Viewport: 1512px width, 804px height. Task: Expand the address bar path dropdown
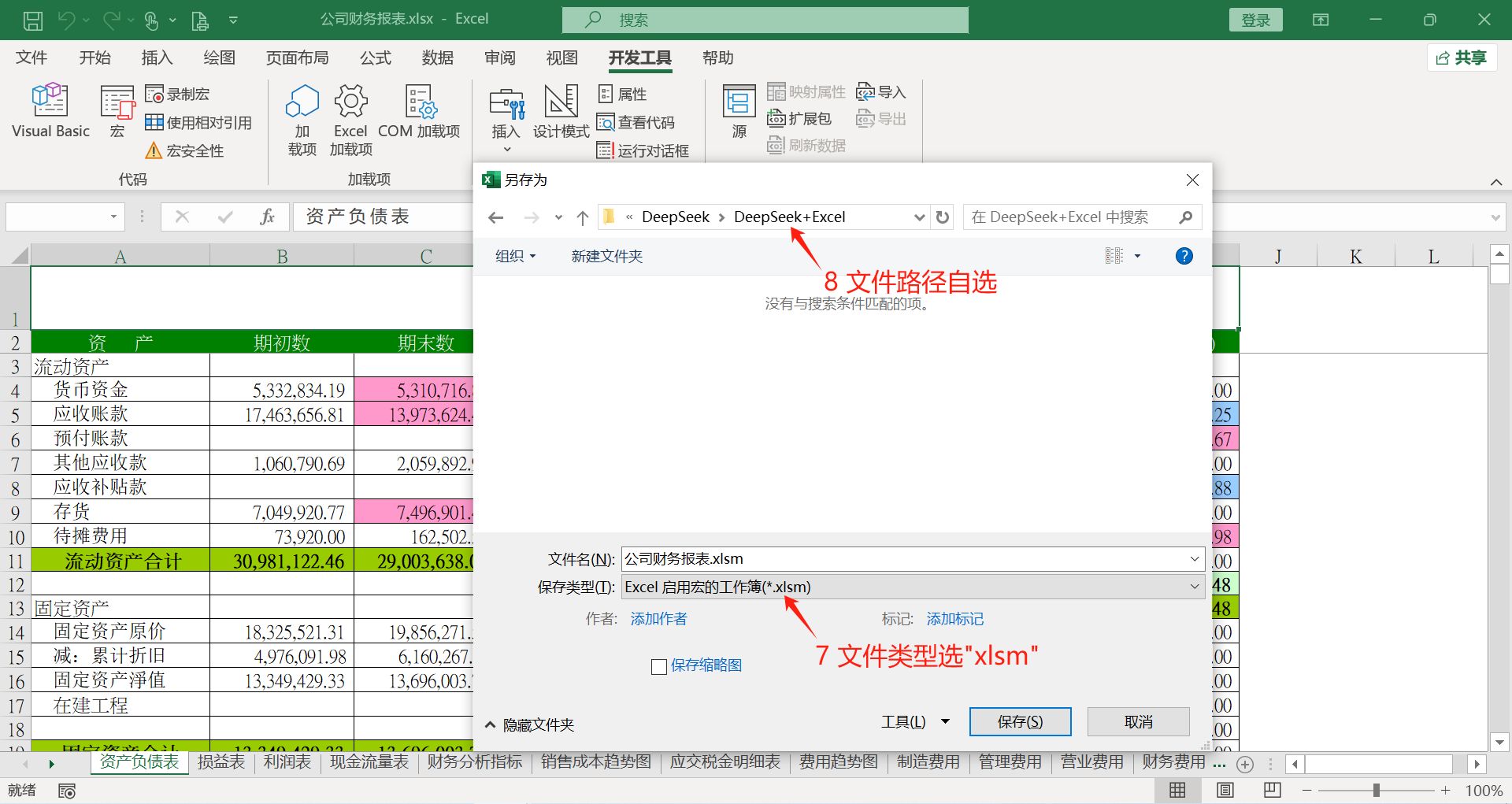(x=918, y=217)
